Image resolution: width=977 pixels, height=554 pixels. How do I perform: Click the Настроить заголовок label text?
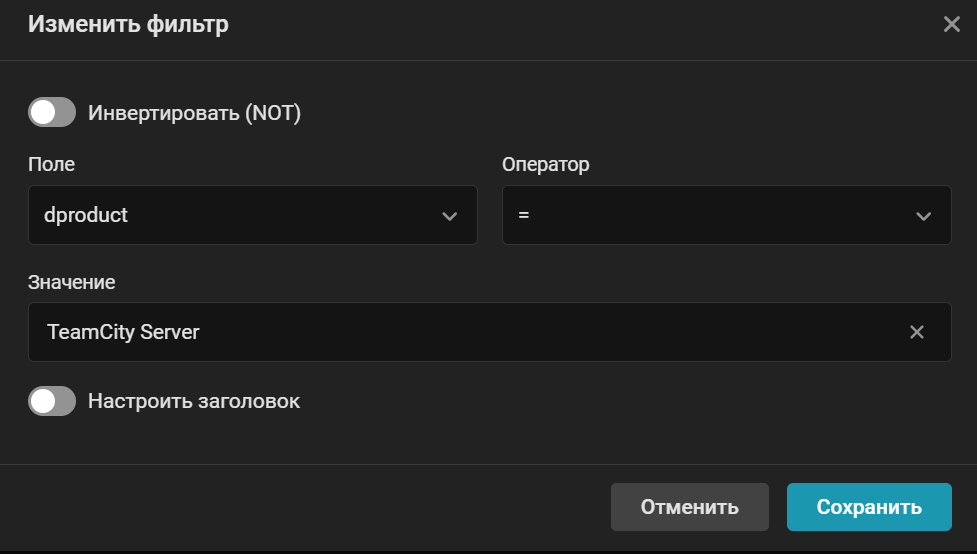194,401
